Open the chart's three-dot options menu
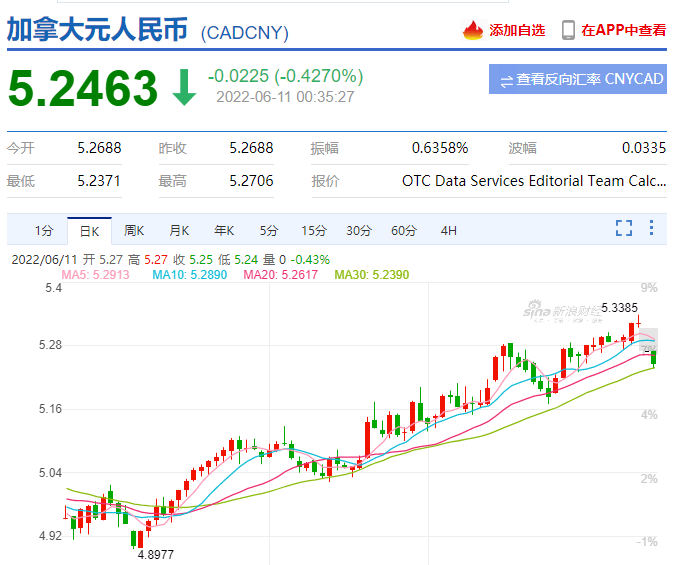Viewport: 678px width, 565px height. 651,228
